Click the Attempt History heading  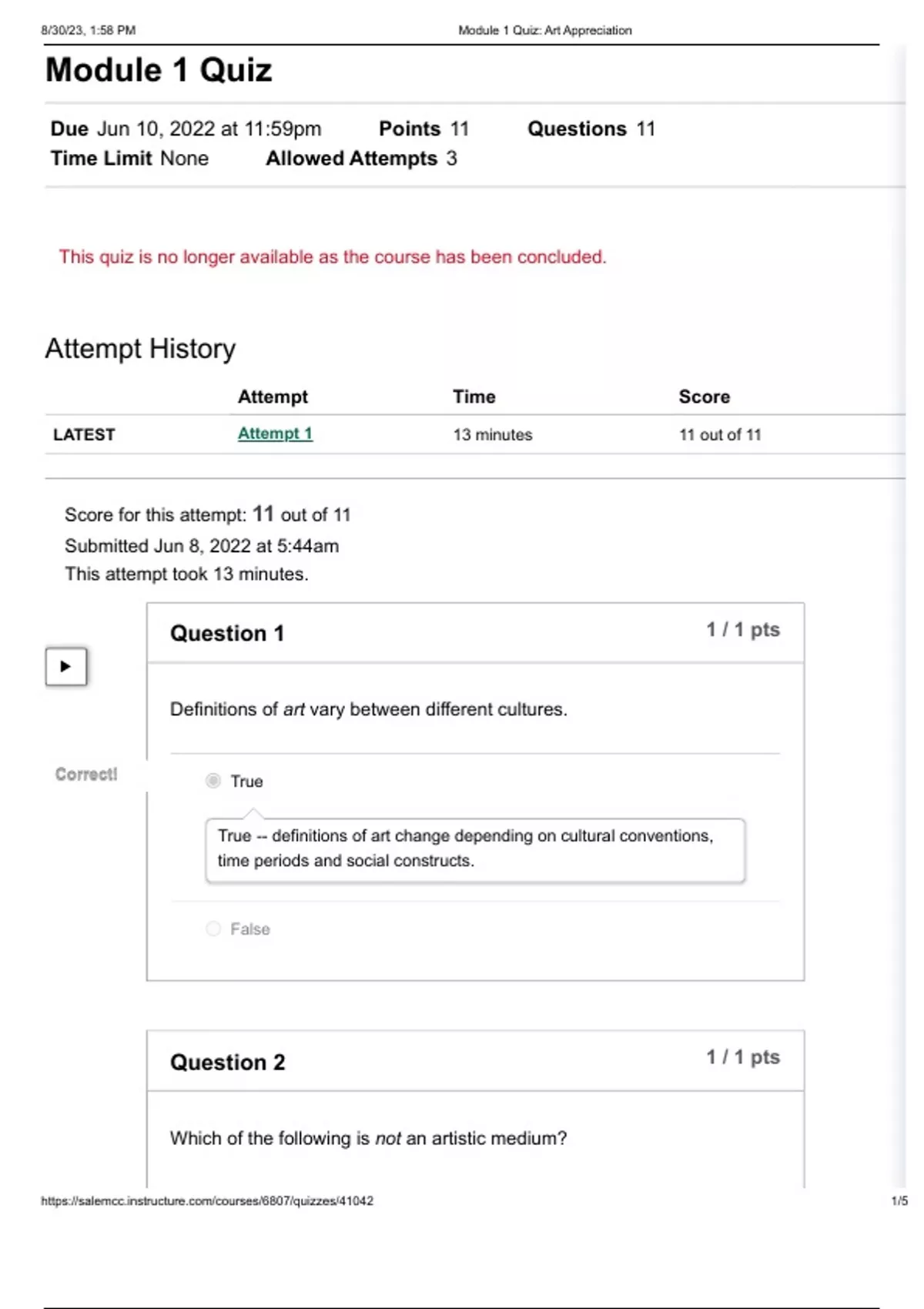coord(140,349)
